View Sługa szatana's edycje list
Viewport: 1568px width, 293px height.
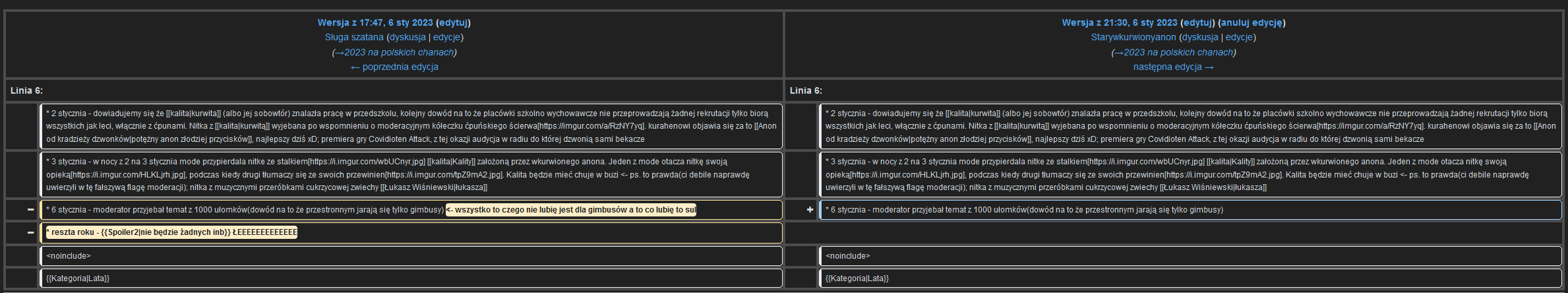tap(446, 37)
